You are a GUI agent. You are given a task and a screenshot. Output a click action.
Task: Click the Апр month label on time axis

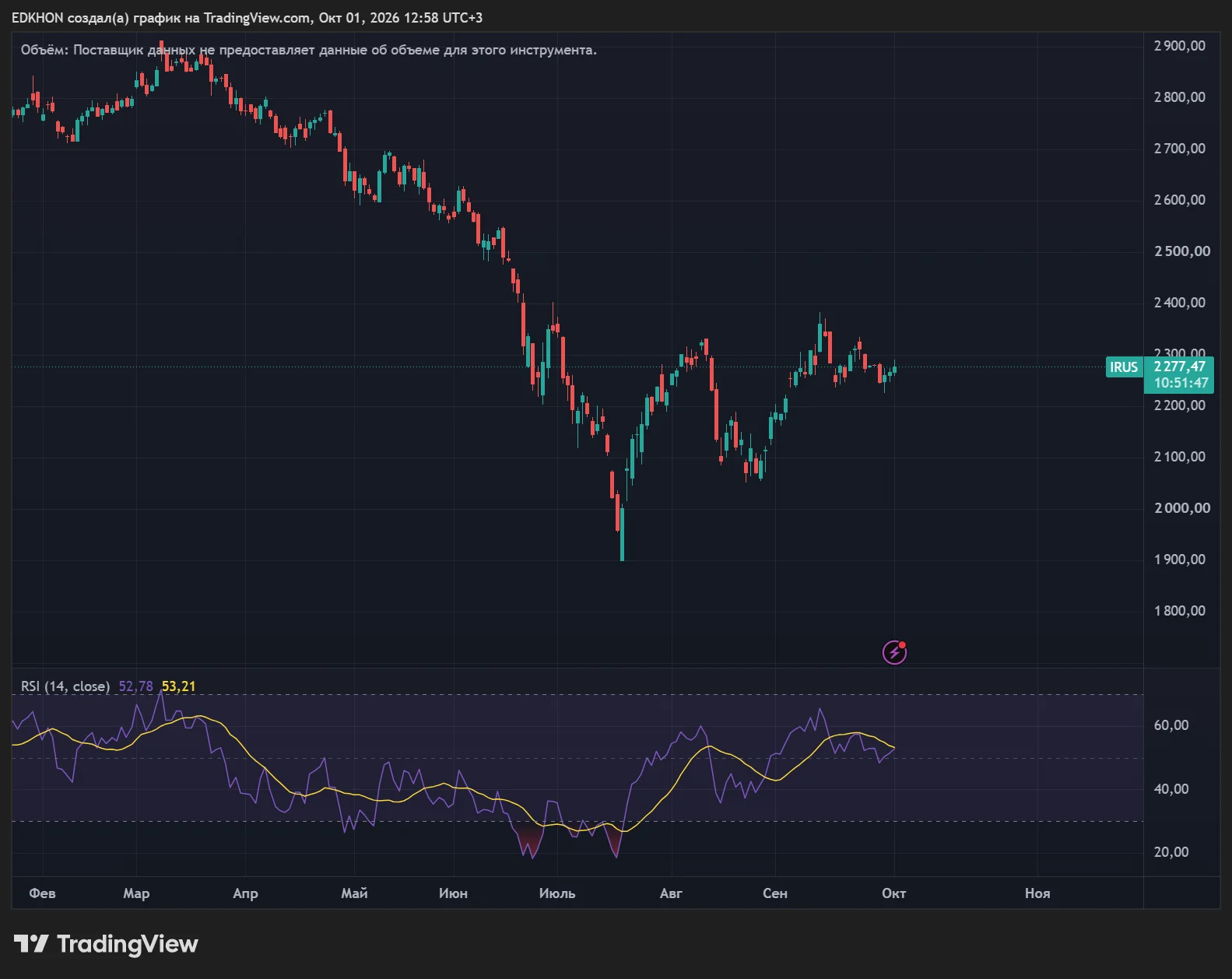tap(245, 893)
